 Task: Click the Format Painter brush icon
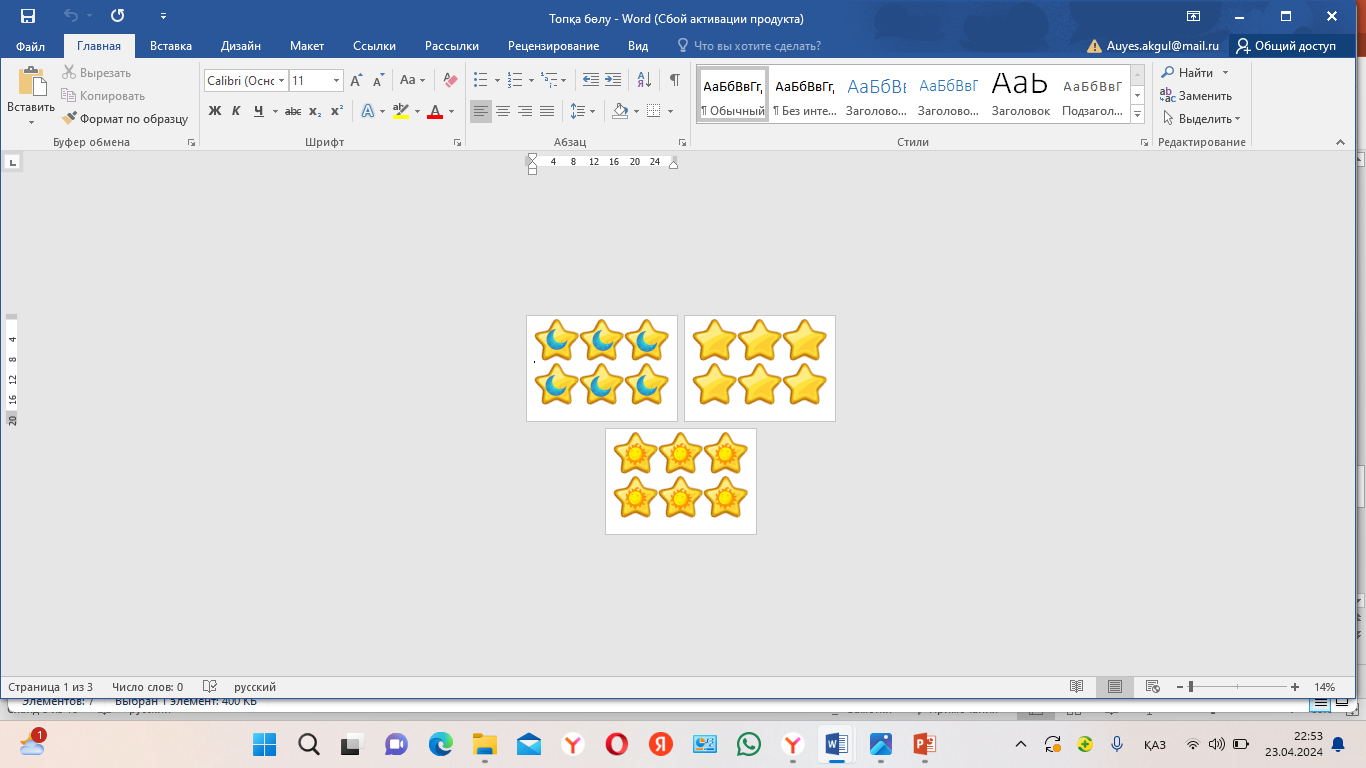pyautogui.click(x=69, y=118)
